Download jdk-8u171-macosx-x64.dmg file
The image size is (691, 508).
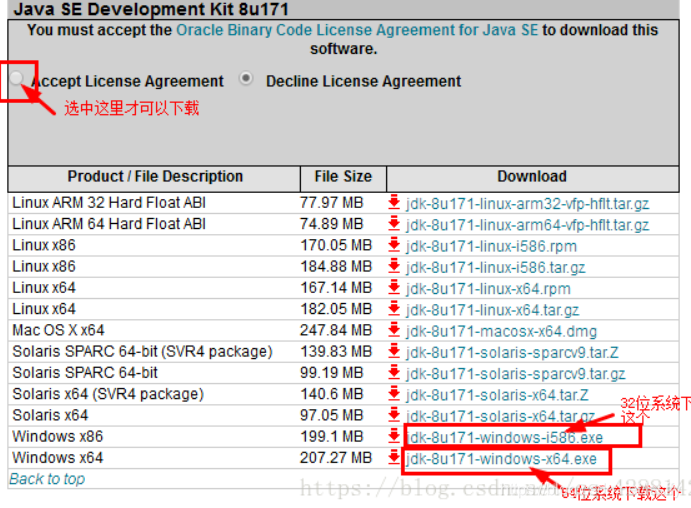click(x=502, y=331)
